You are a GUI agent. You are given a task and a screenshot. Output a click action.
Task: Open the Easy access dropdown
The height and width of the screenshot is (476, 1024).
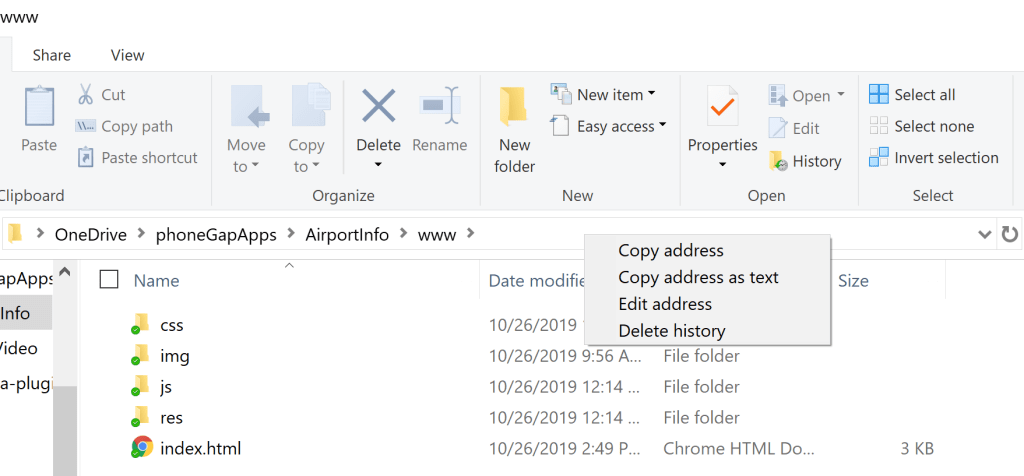tap(662, 127)
